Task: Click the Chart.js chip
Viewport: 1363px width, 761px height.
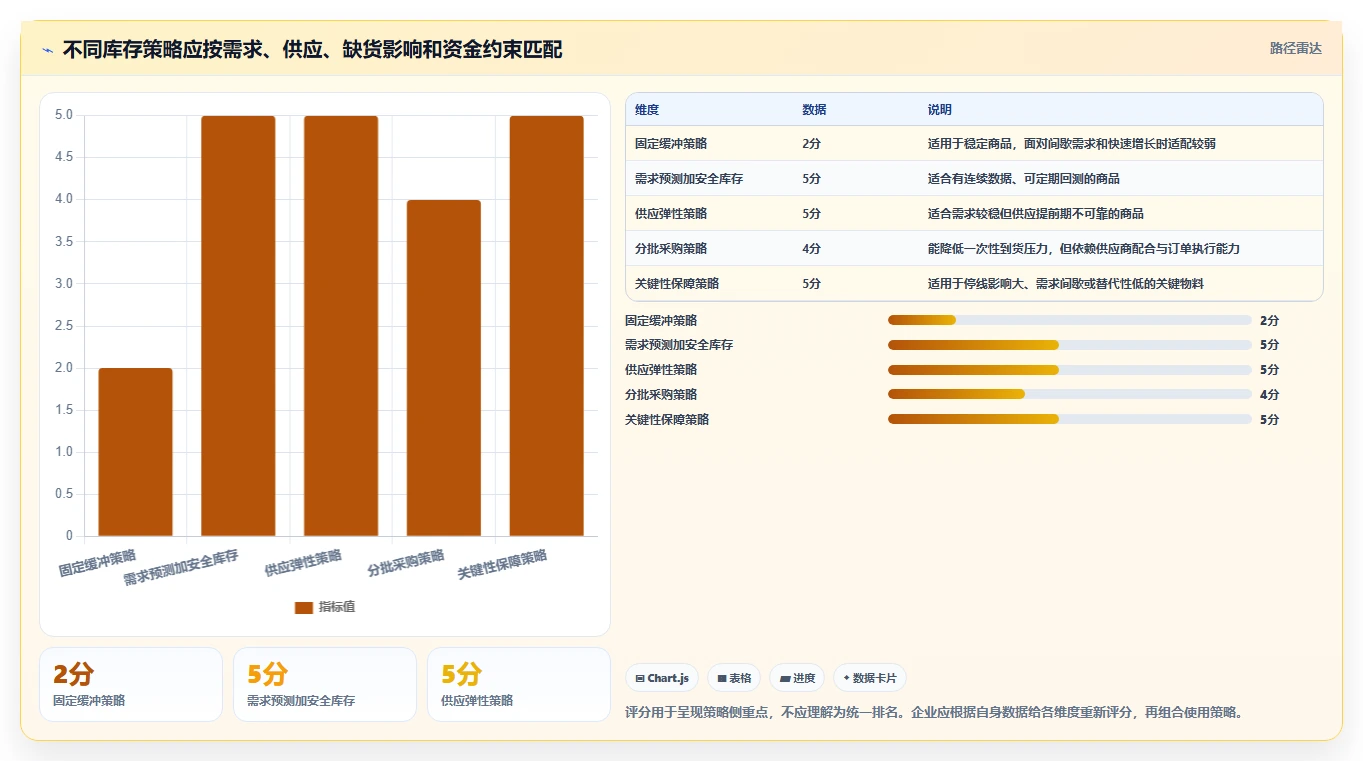Action: tap(662, 678)
